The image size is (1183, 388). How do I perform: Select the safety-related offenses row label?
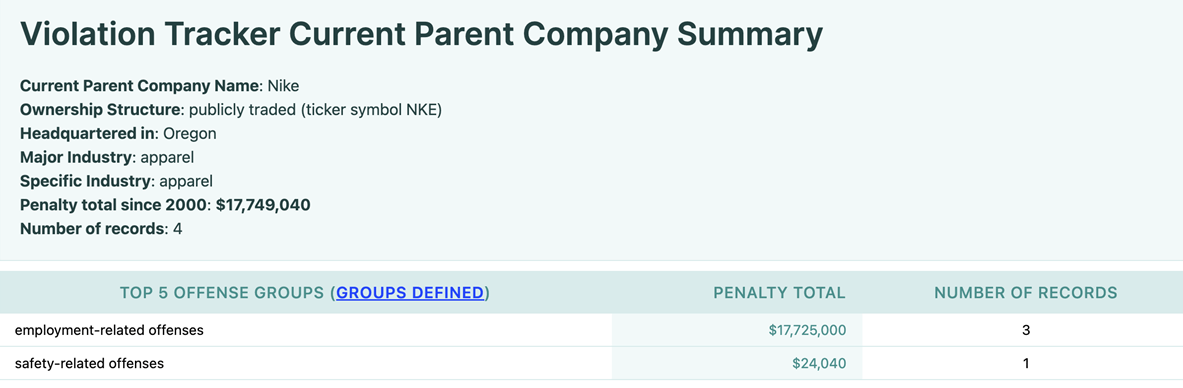(89, 363)
